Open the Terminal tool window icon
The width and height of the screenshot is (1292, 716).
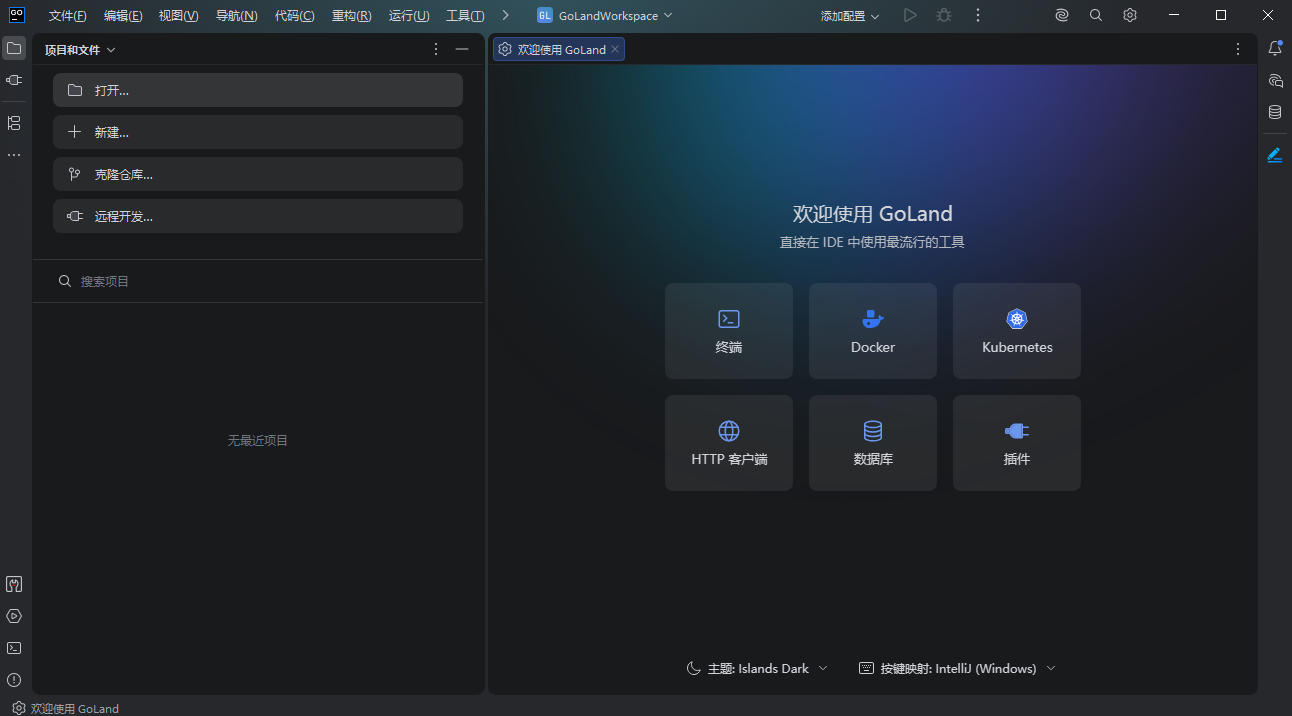[x=14, y=648]
